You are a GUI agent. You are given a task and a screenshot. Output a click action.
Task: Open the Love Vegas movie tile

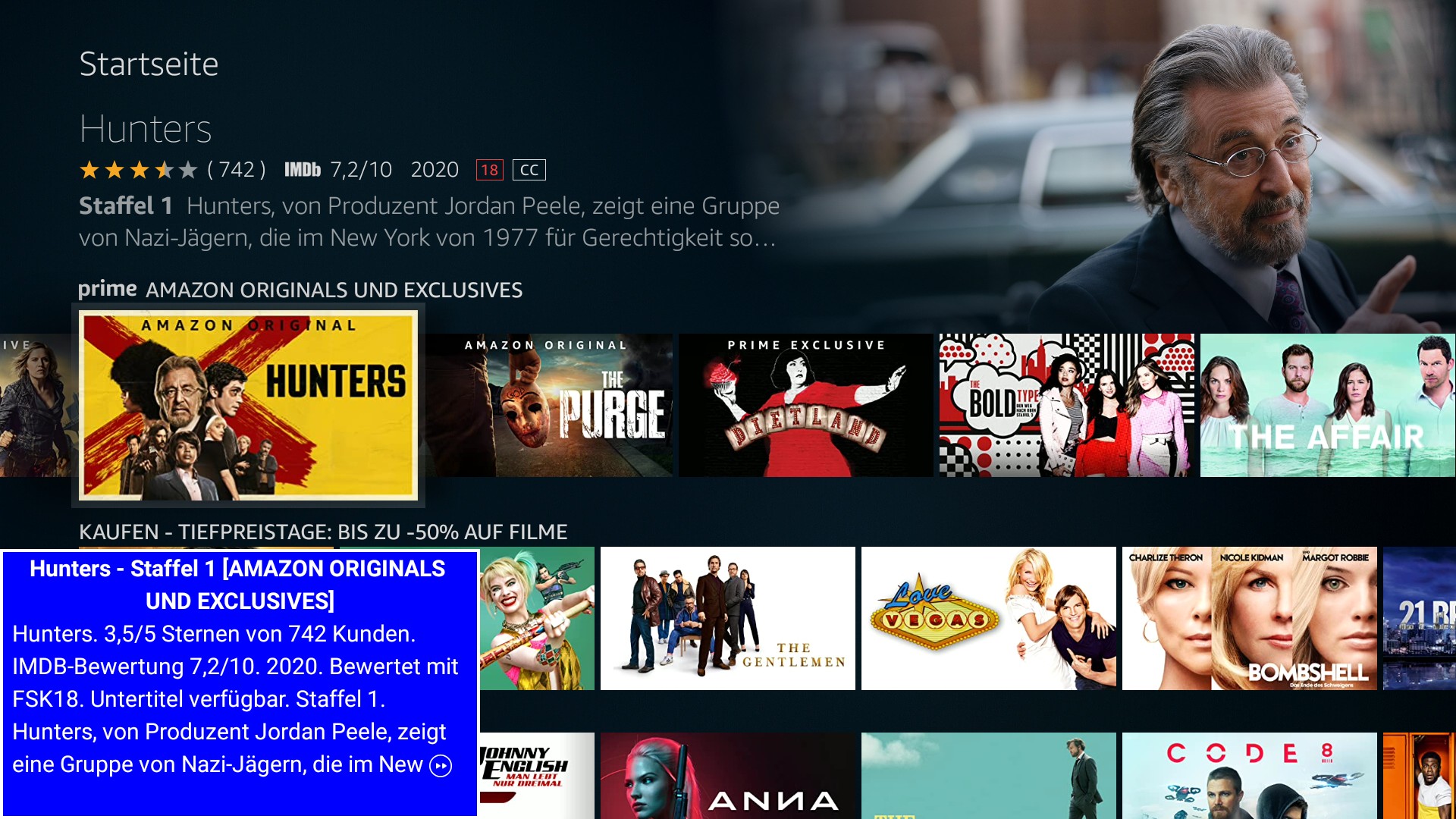click(988, 618)
